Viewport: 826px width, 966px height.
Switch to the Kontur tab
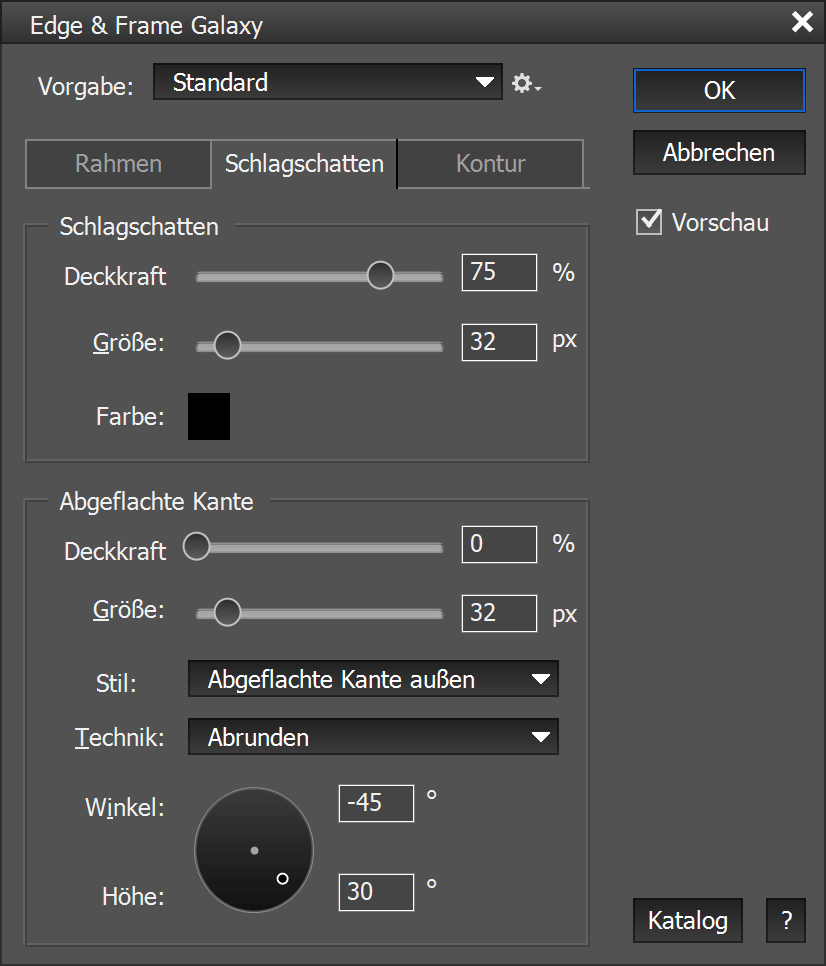click(x=490, y=164)
